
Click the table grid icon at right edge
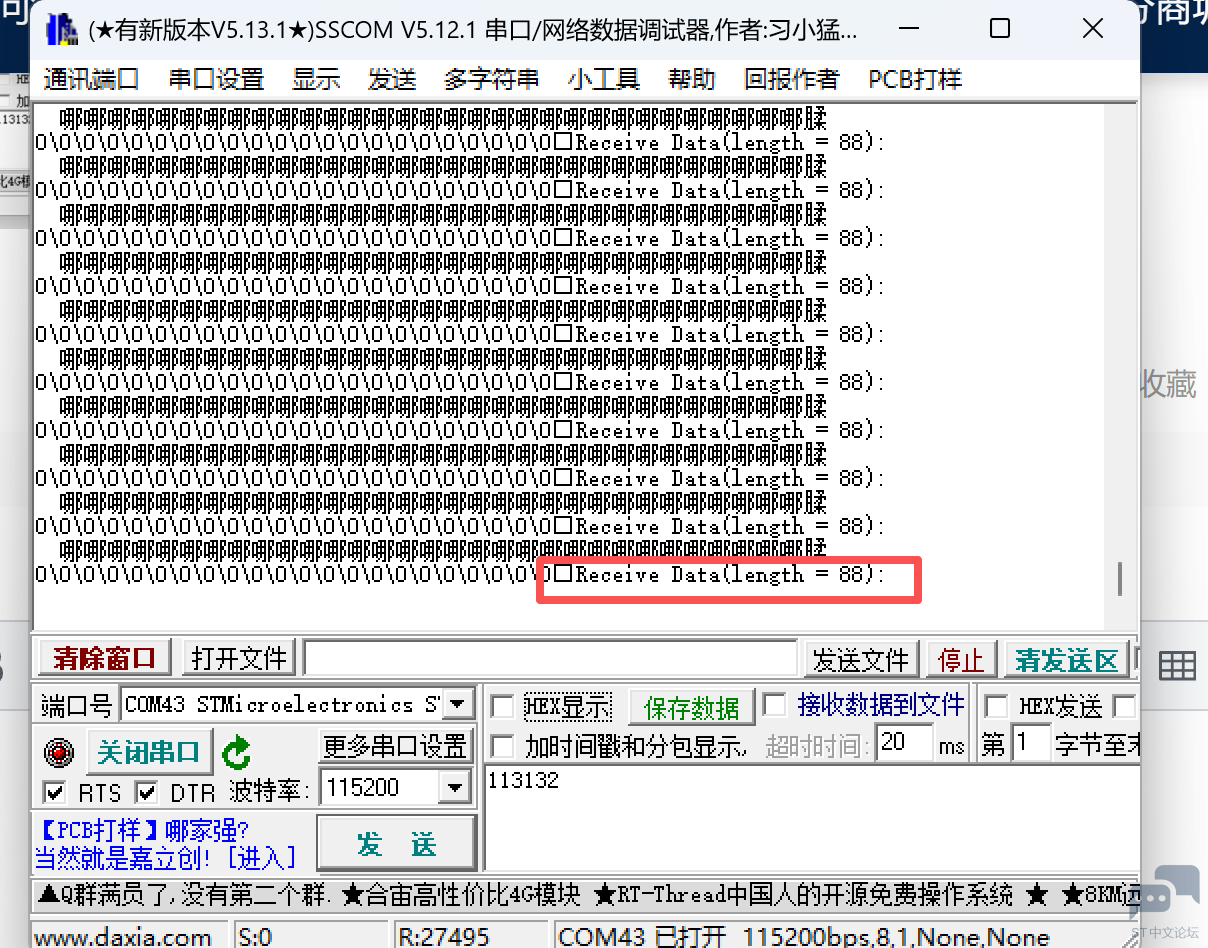(1177, 664)
